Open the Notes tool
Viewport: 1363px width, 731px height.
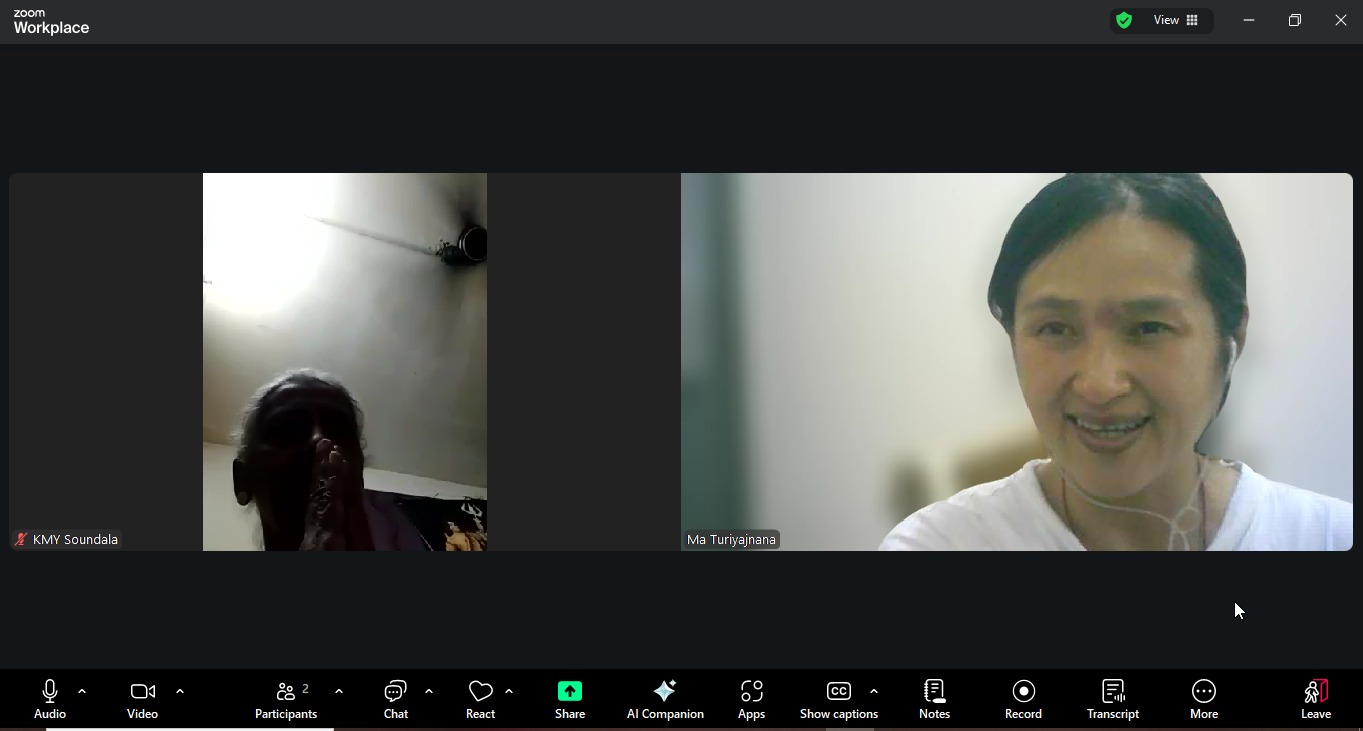934,699
